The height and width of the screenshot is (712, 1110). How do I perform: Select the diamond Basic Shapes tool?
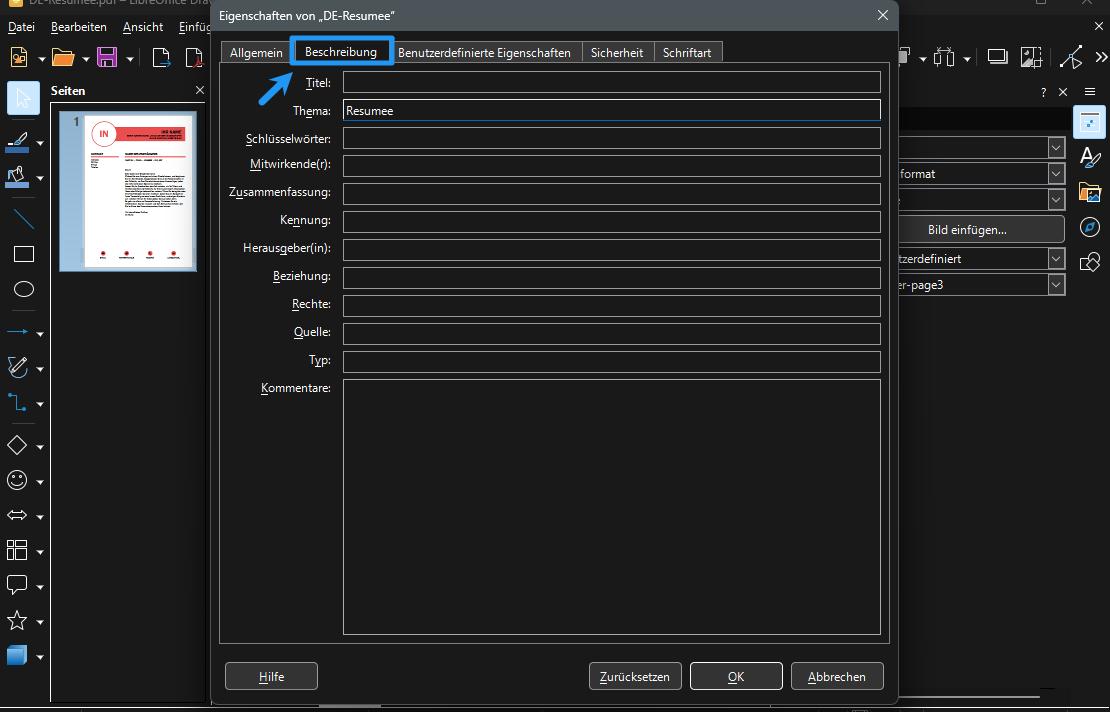click(17, 445)
